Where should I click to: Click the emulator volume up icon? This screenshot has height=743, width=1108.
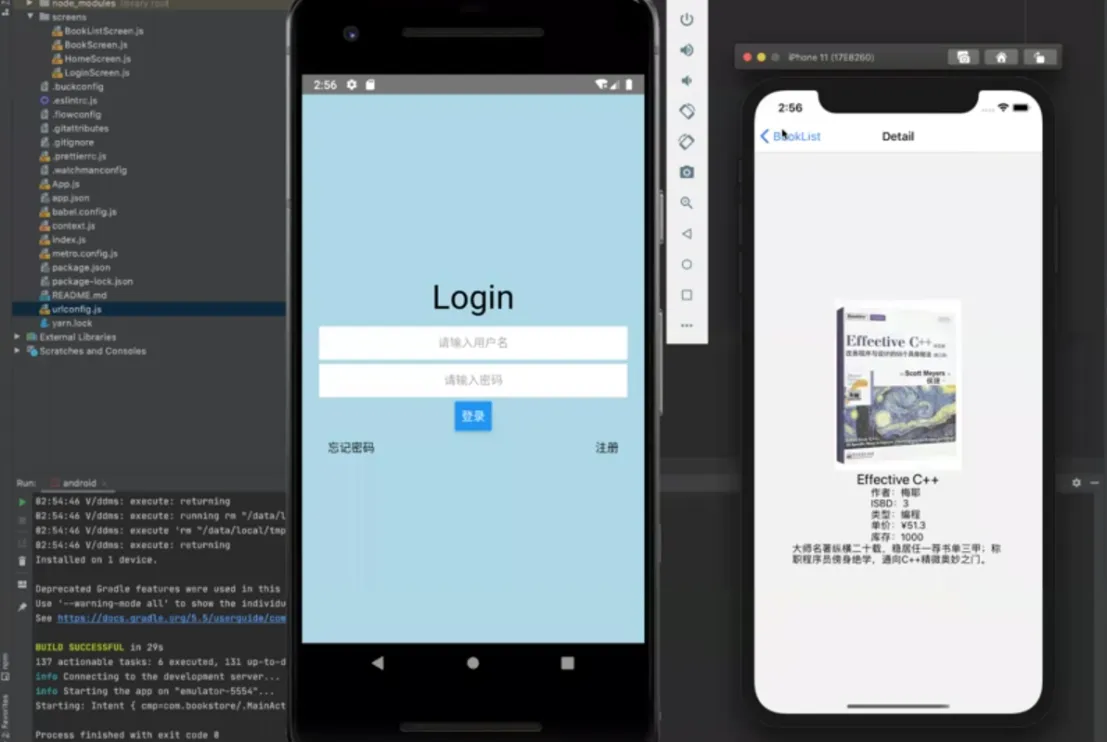pyautogui.click(x=686, y=50)
